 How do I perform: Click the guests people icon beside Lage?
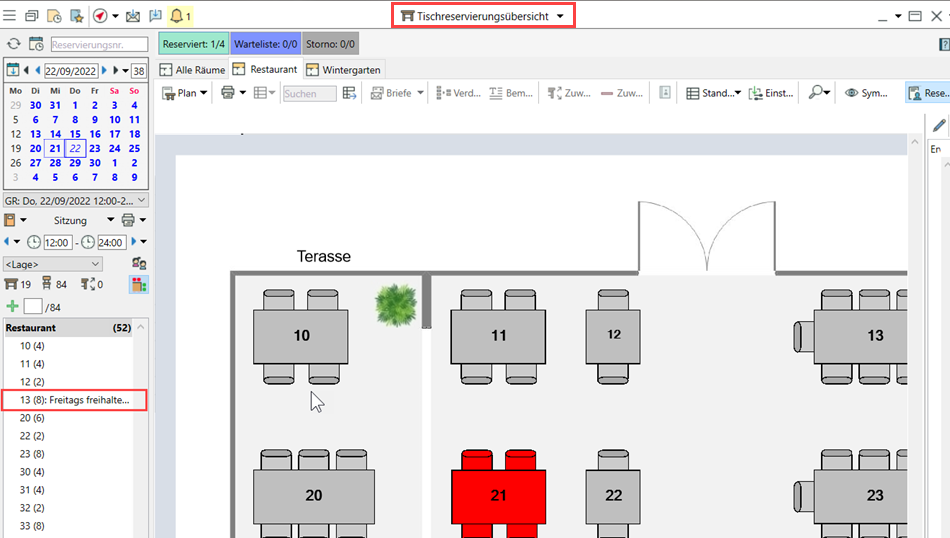point(139,264)
